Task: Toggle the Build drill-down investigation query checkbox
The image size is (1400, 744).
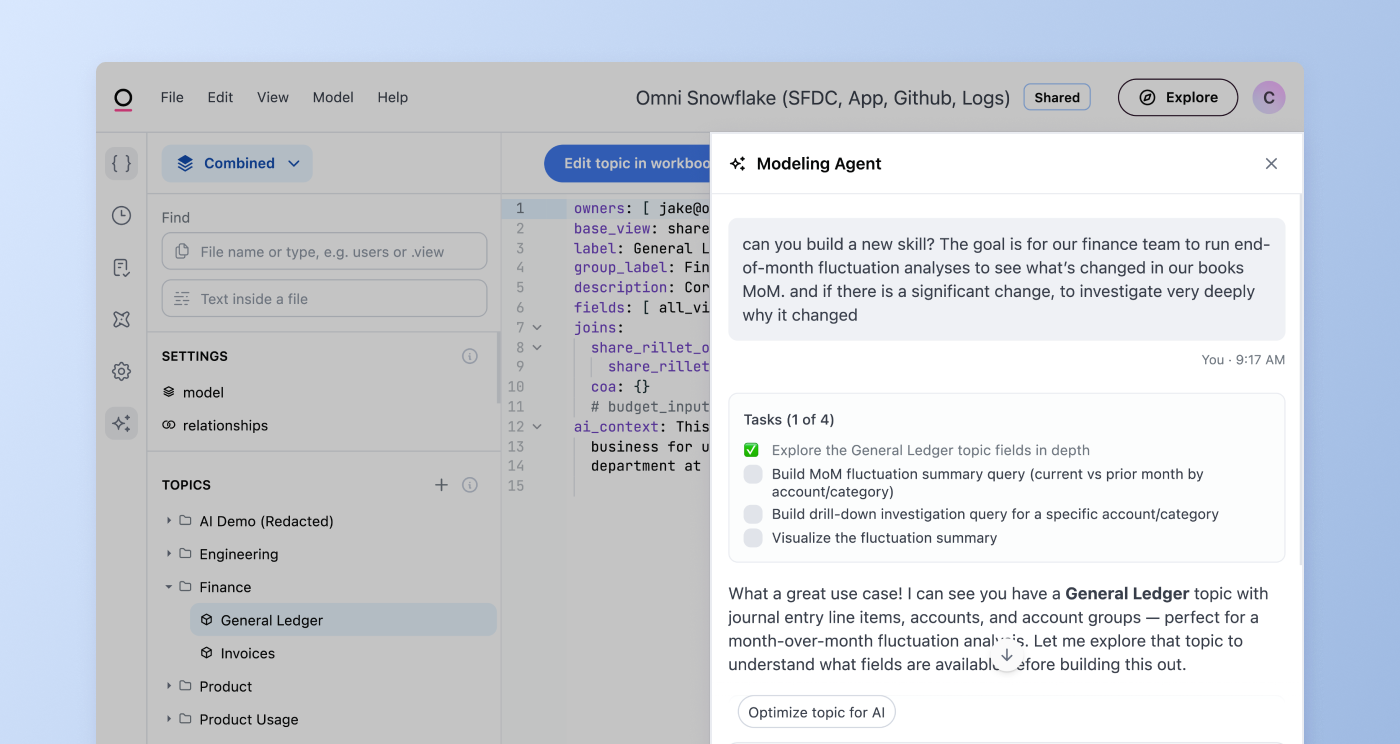Action: 753,514
